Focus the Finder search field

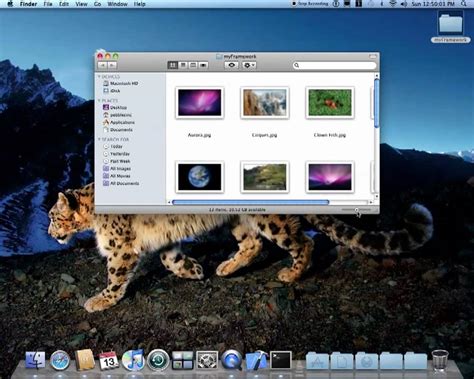pyautogui.click(x=335, y=65)
